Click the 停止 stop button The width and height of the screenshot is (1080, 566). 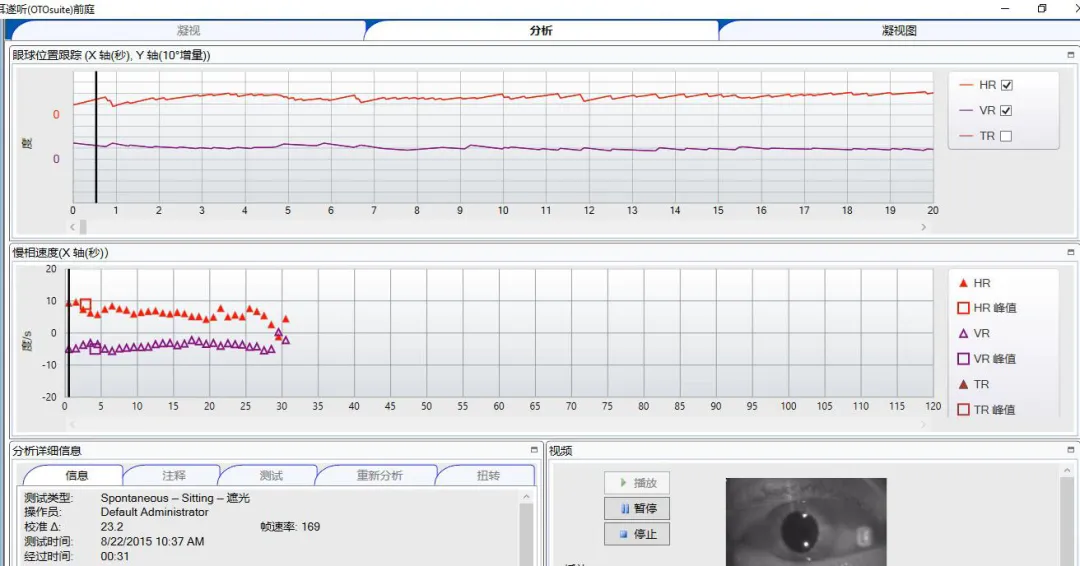(x=636, y=534)
